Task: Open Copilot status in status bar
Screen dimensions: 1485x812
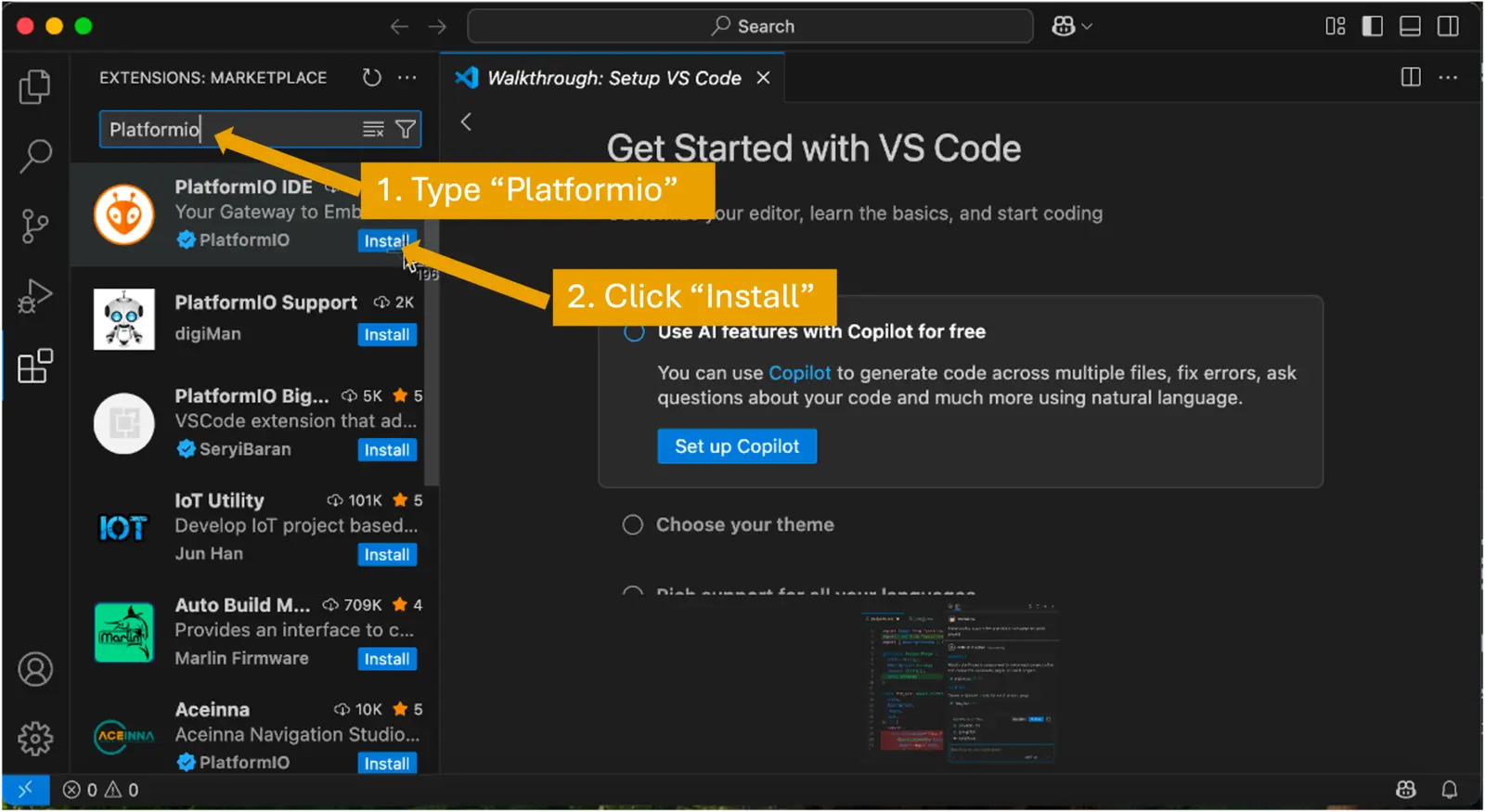Action: [1406, 790]
